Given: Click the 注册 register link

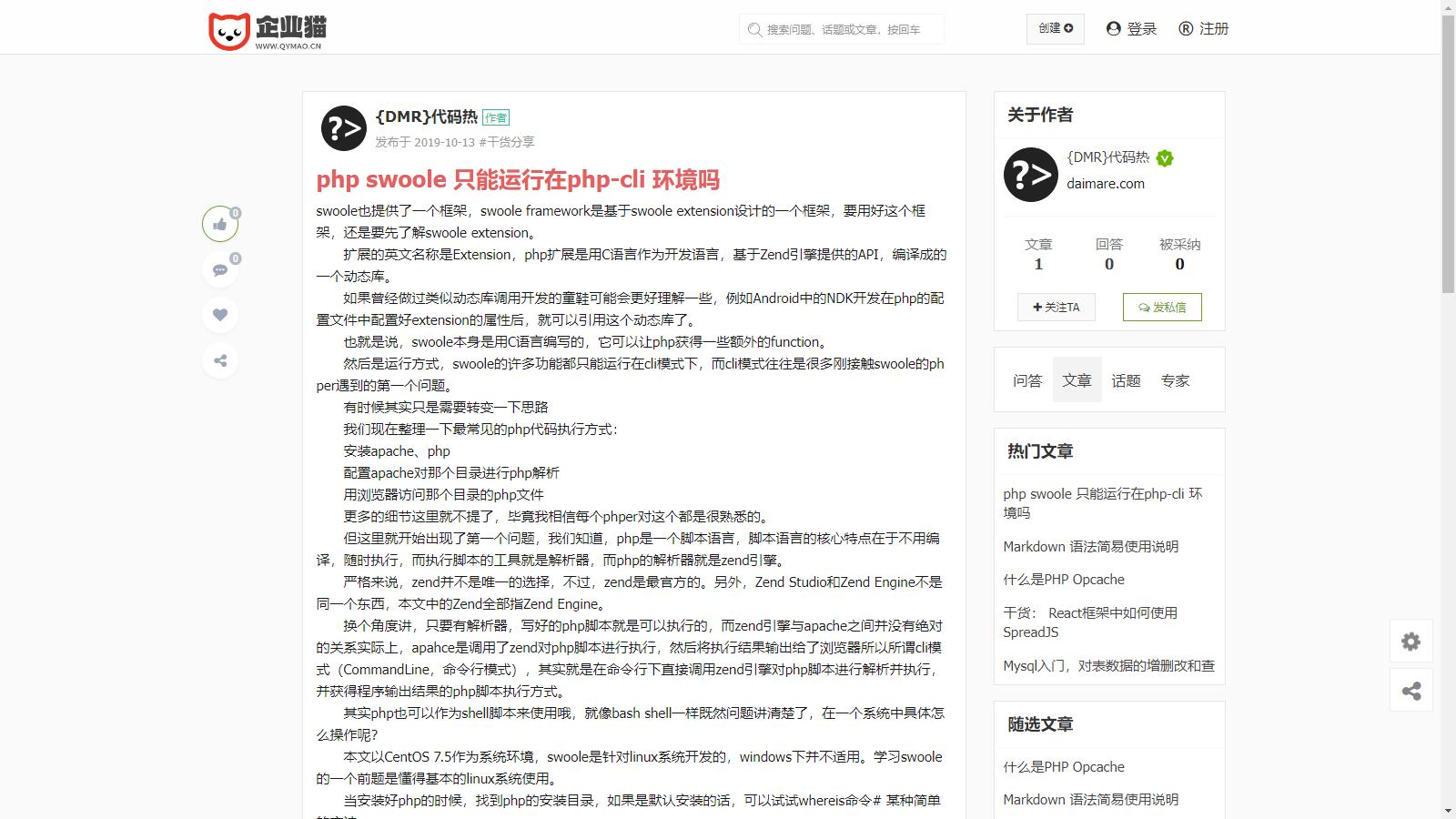Looking at the screenshot, I should click(x=1203, y=28).
